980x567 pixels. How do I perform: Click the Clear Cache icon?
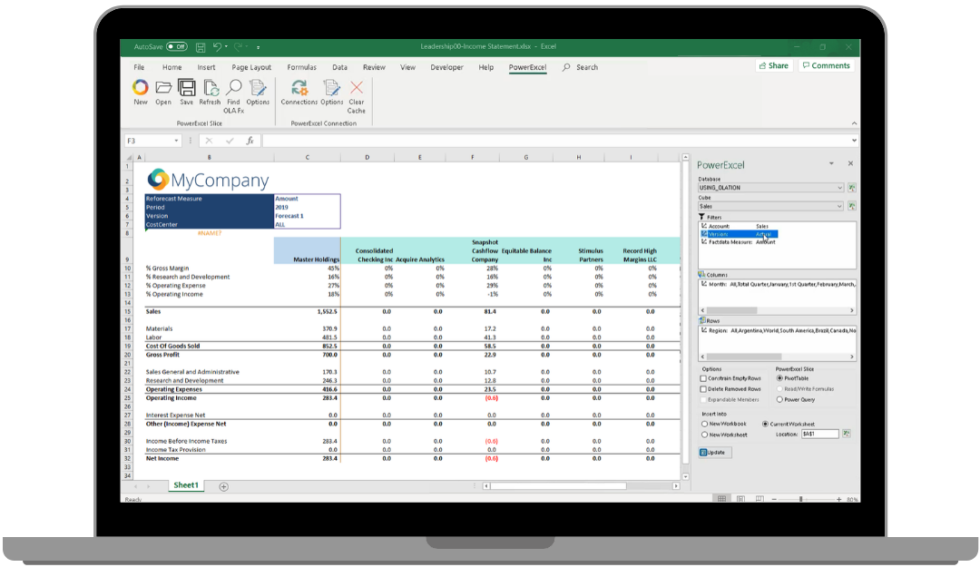pos(356,90)
